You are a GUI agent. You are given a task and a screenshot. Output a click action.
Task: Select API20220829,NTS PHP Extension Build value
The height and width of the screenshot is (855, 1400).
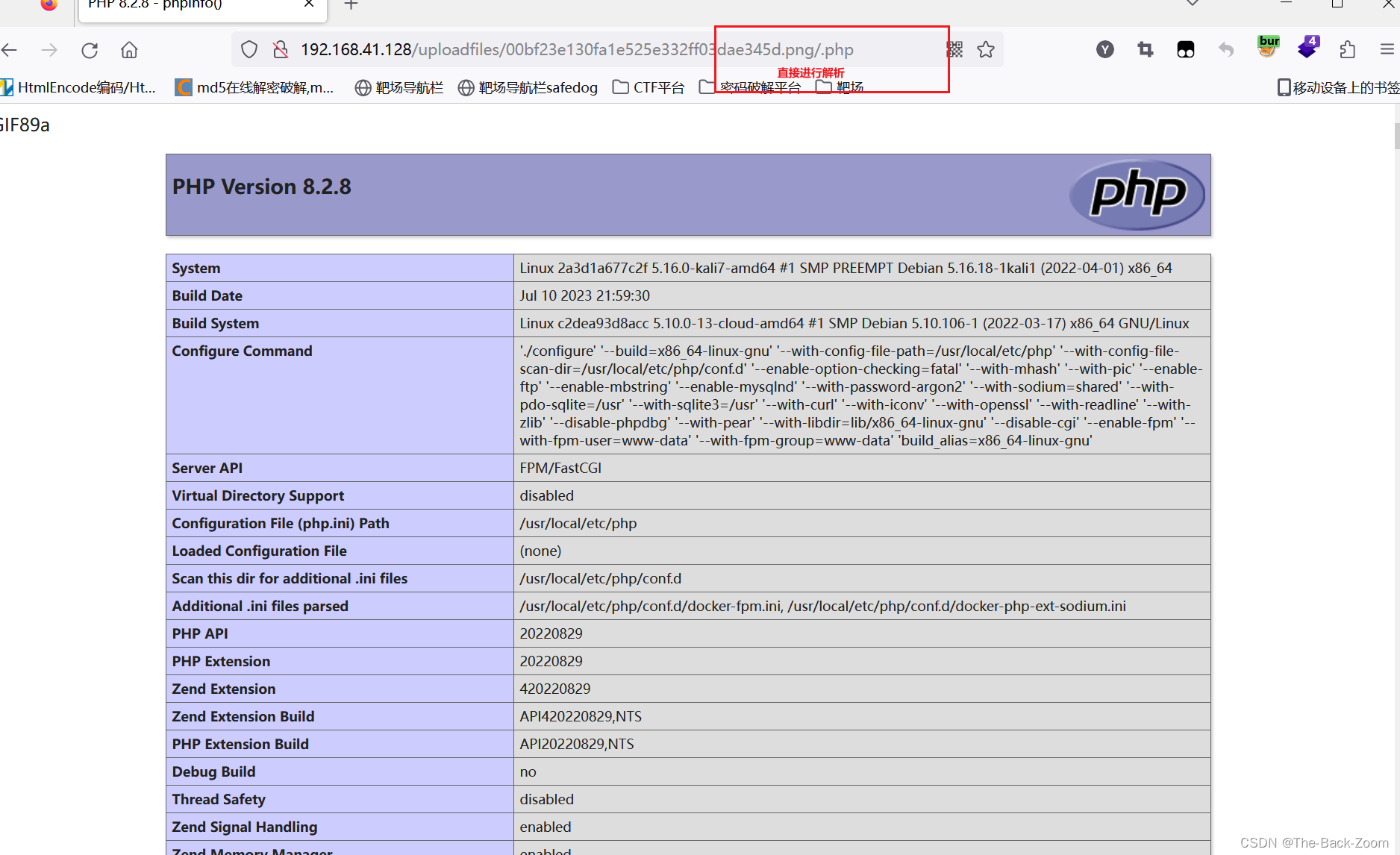(x=577, y=744)
